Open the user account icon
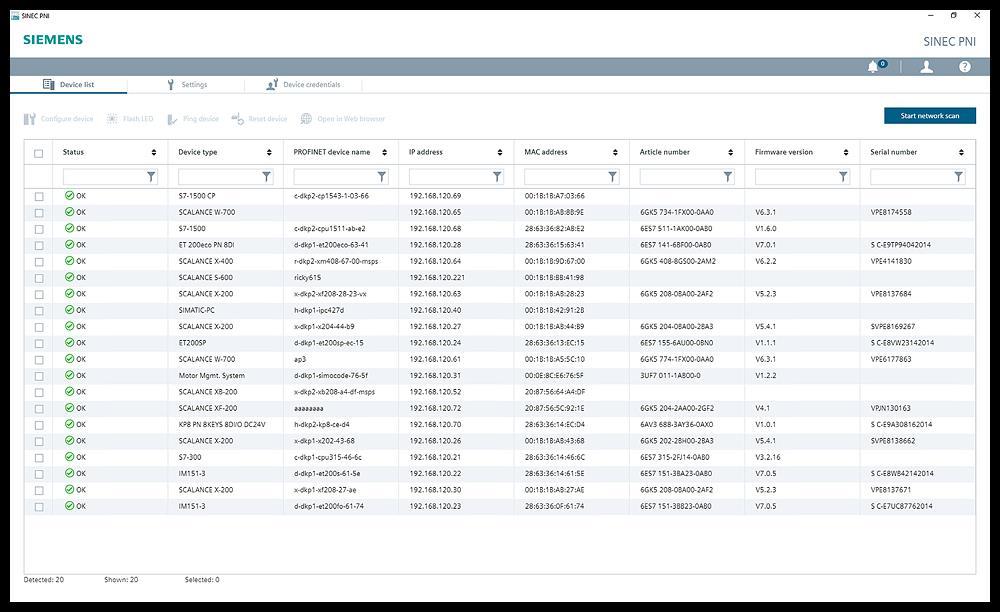 coord(927,66)
